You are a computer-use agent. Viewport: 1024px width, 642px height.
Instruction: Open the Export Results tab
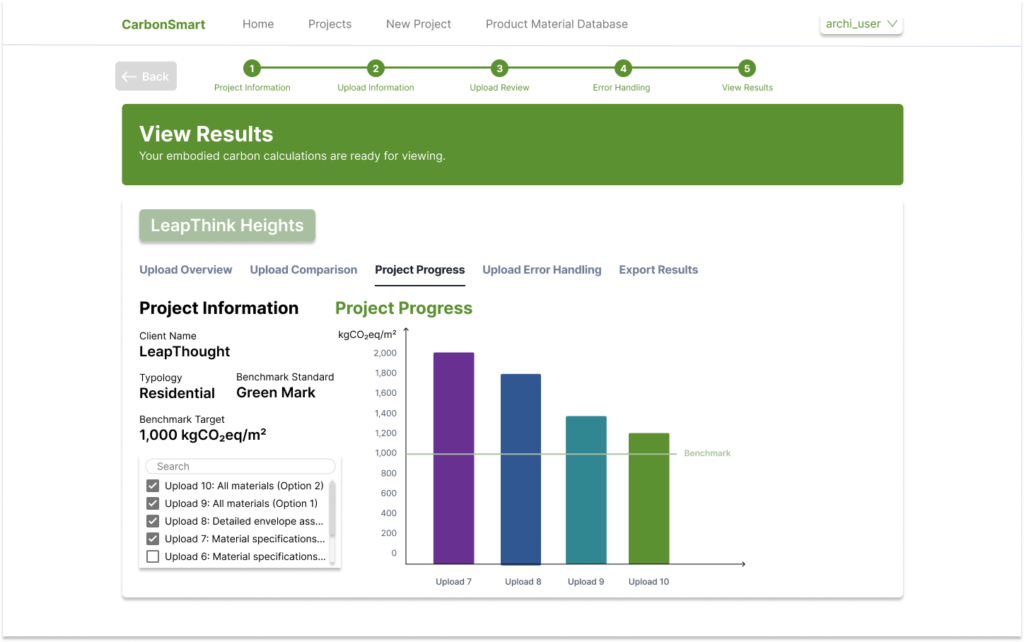658,269
